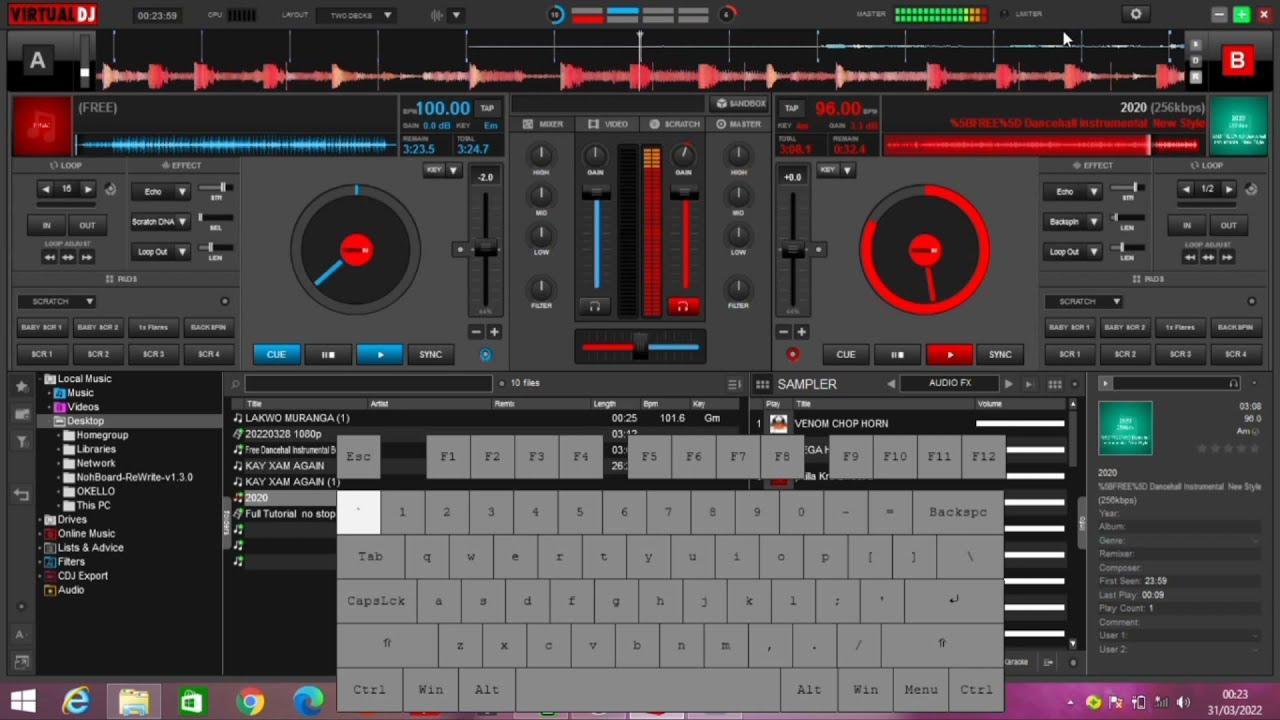Switch to VIDEO tab
This screenshot has width=1280, height=720.
pyautogui.click(x=608, y=124)
